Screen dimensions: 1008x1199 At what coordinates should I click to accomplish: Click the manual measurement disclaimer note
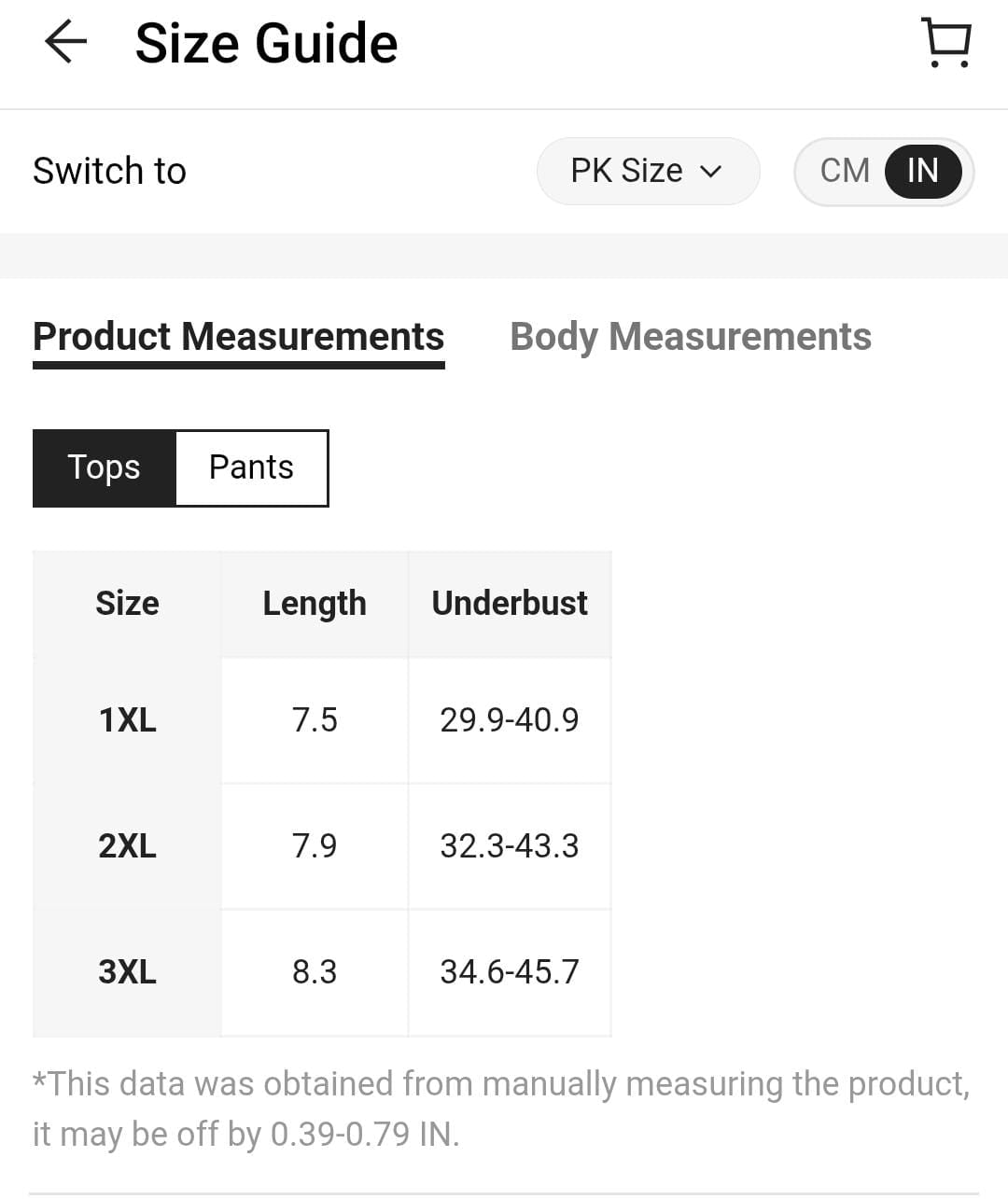(501, 1108)
